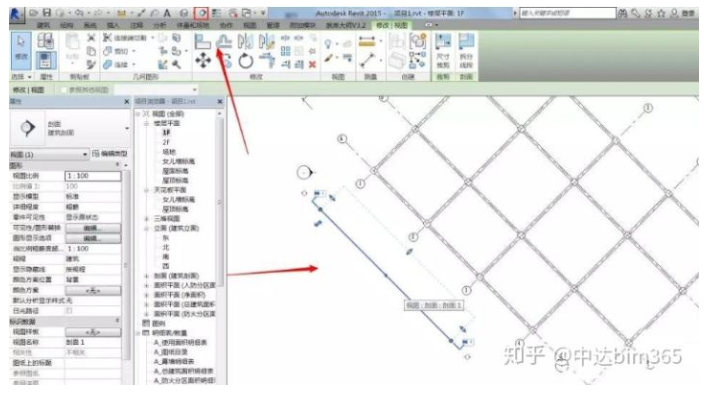Click the favorites star icon in title bar
This screenshot has width=704, height=396.
coord(661,13)
